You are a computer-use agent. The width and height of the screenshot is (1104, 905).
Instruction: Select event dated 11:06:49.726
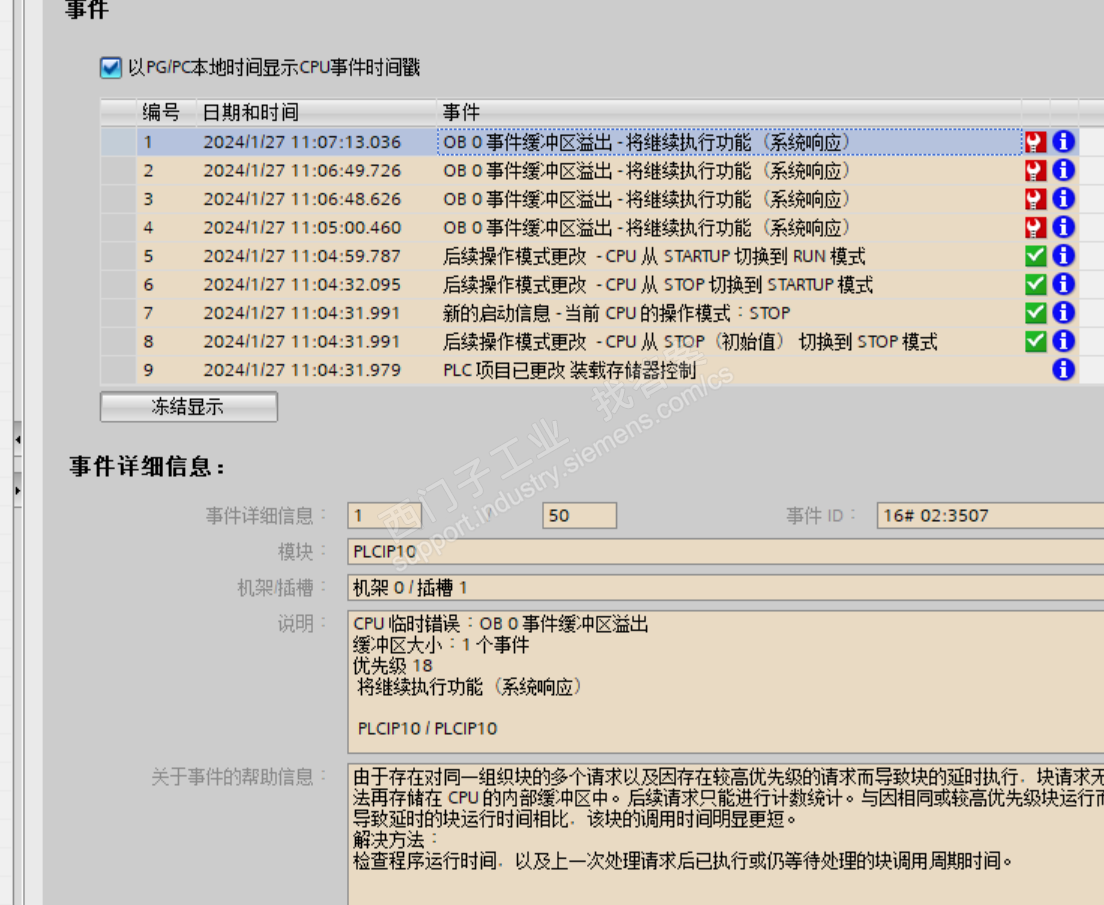click(x=589, y=170)
